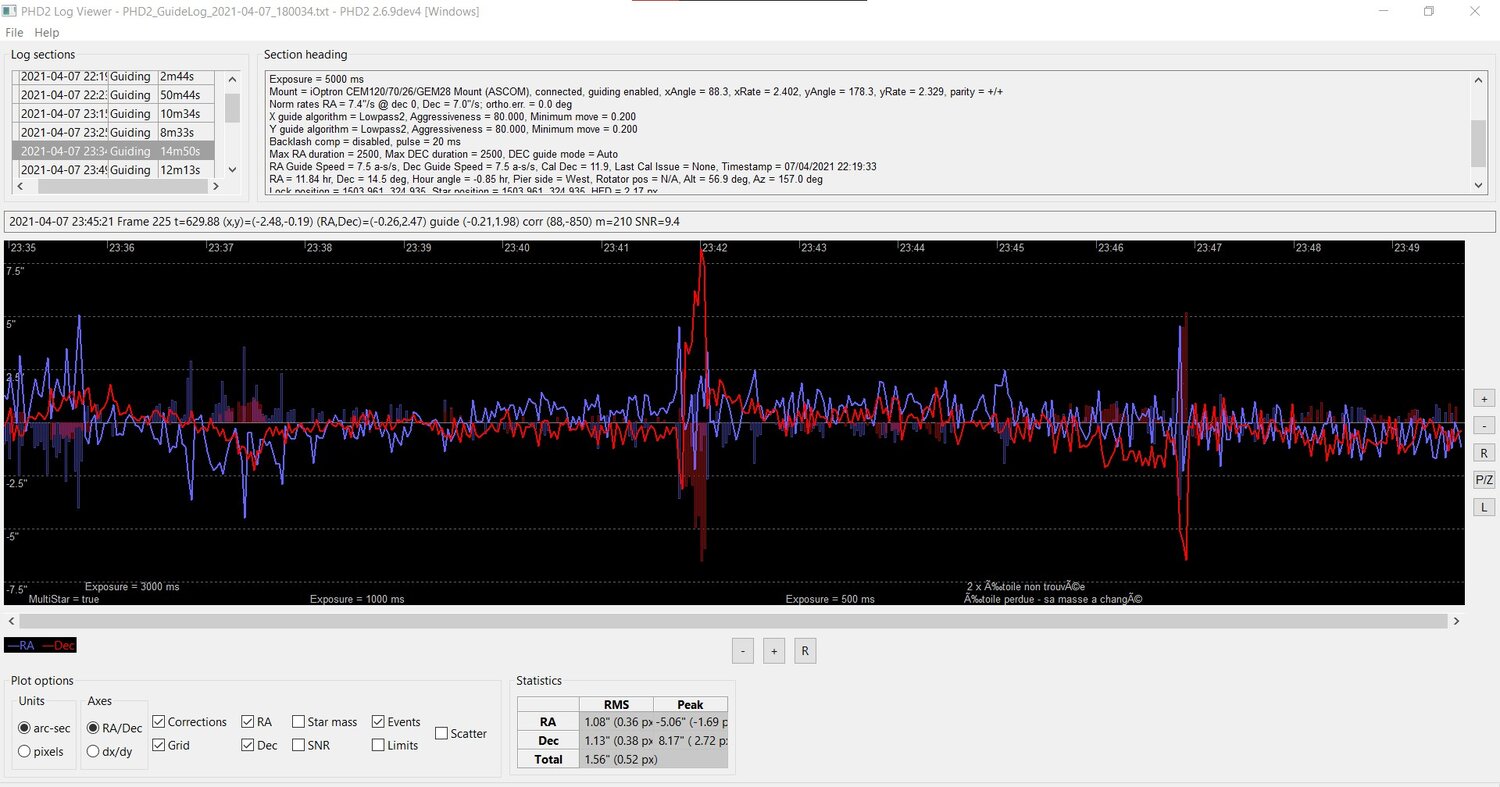This screenshot has width=1500, height=787.
Task: Click the log sections scroll up arrow
Action: pyautogui.click(x=232, y=79)
